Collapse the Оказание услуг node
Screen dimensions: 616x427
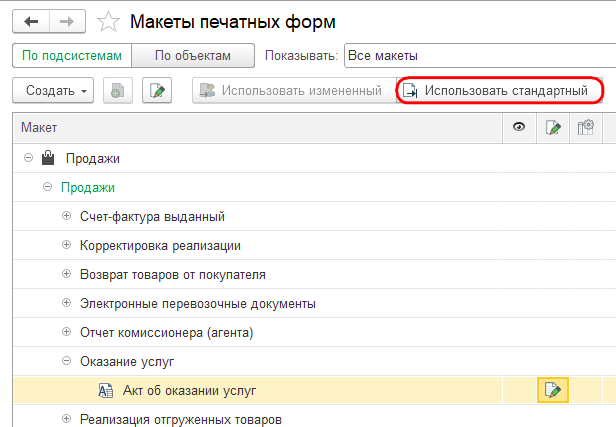tap(66, 361)
